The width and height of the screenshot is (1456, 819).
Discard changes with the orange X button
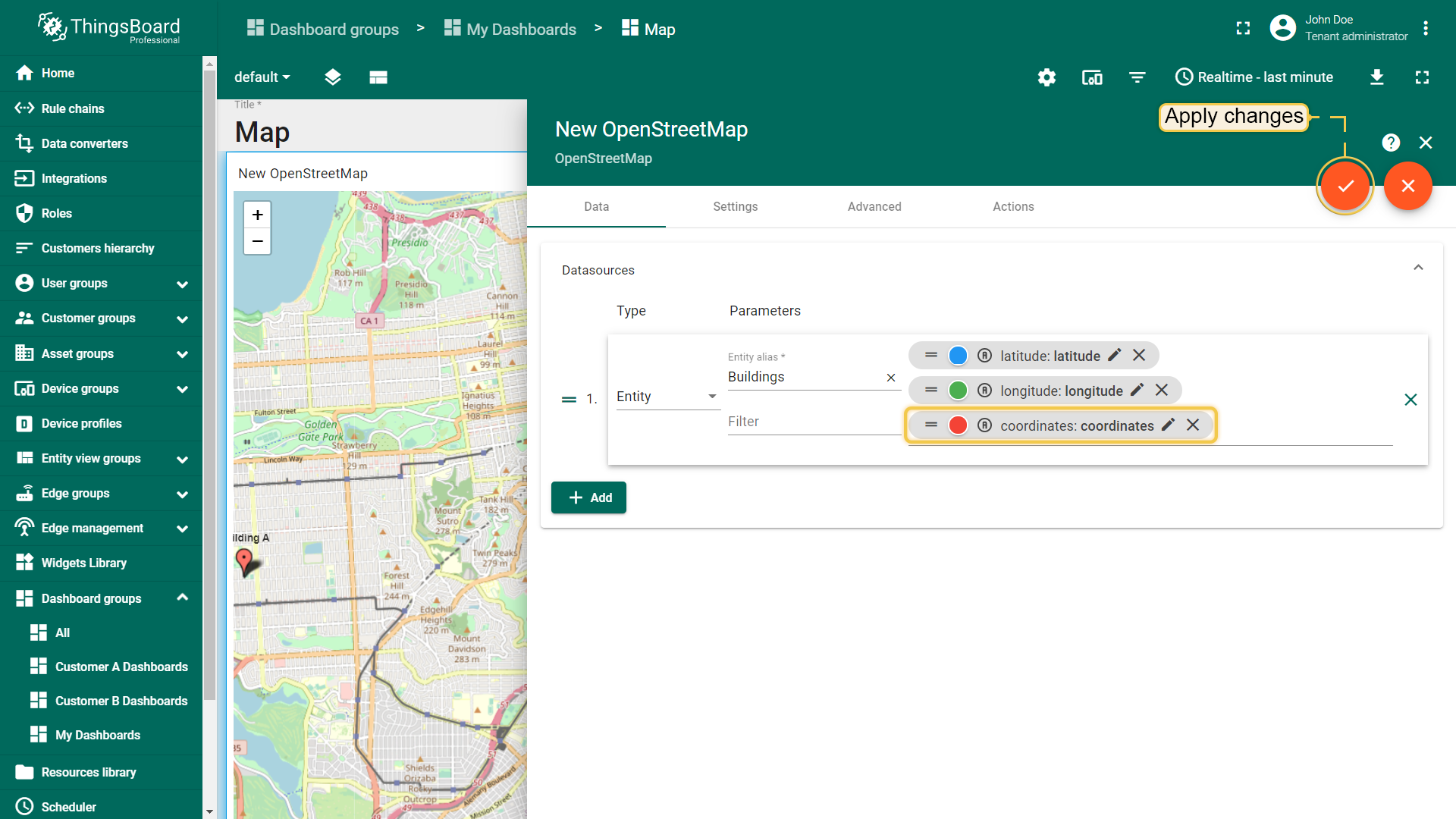[x=1407, y=186]
